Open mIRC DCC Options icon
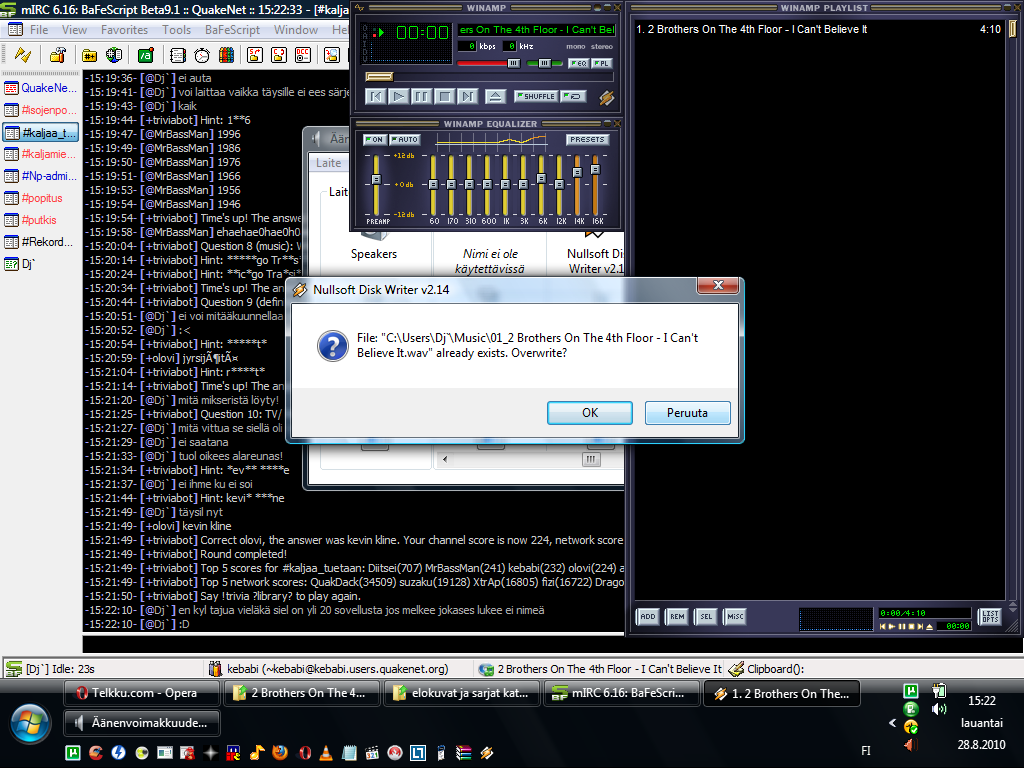This screenshot has height=768, width=1024. pos(303,55)
